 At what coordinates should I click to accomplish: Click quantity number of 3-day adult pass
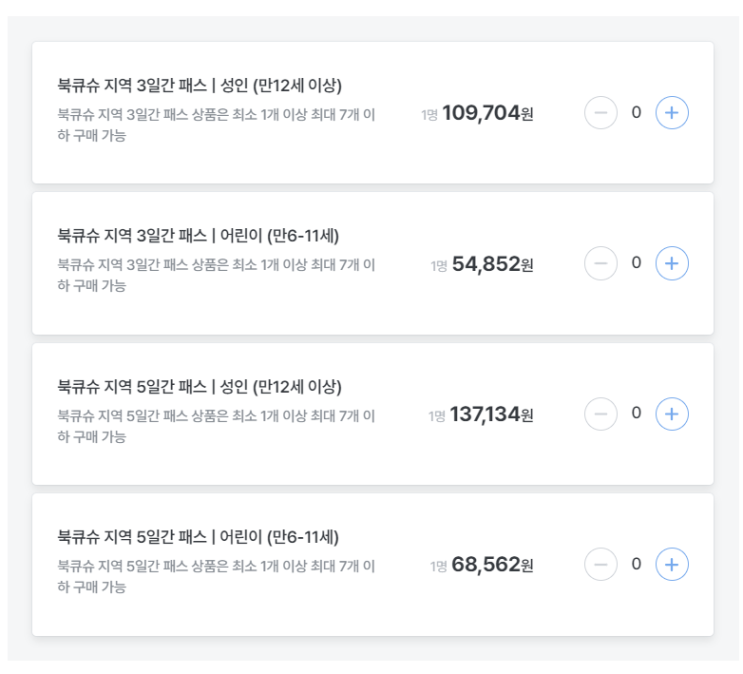pyautogui.click(x=636, y=113)
